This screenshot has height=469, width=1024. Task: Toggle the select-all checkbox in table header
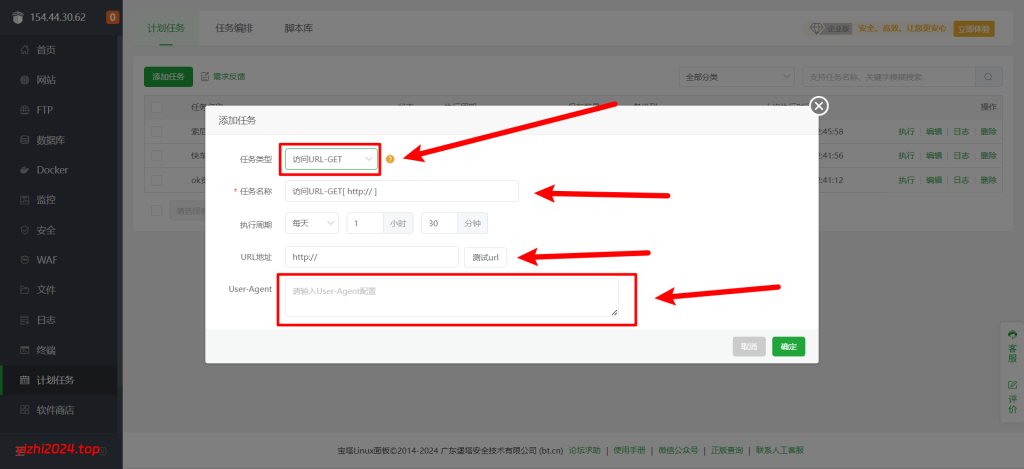(x=157, y=106)
